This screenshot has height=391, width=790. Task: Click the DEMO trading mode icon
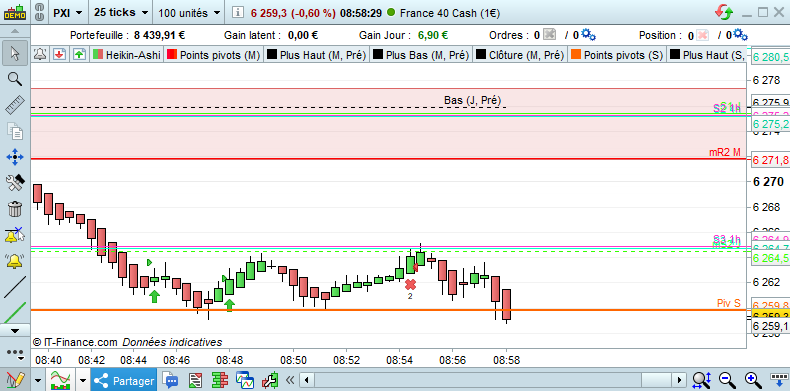[15, 12]
